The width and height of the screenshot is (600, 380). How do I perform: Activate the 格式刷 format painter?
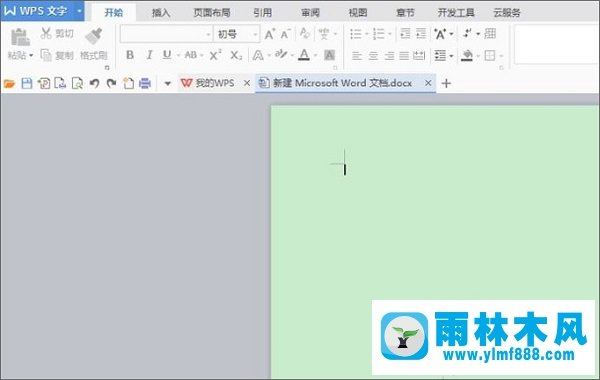tap(94, 45)
